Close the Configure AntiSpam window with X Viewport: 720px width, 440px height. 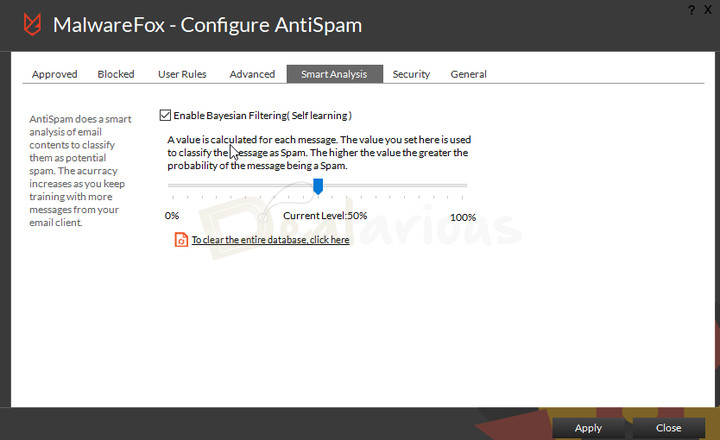click(x=708, y=10)
